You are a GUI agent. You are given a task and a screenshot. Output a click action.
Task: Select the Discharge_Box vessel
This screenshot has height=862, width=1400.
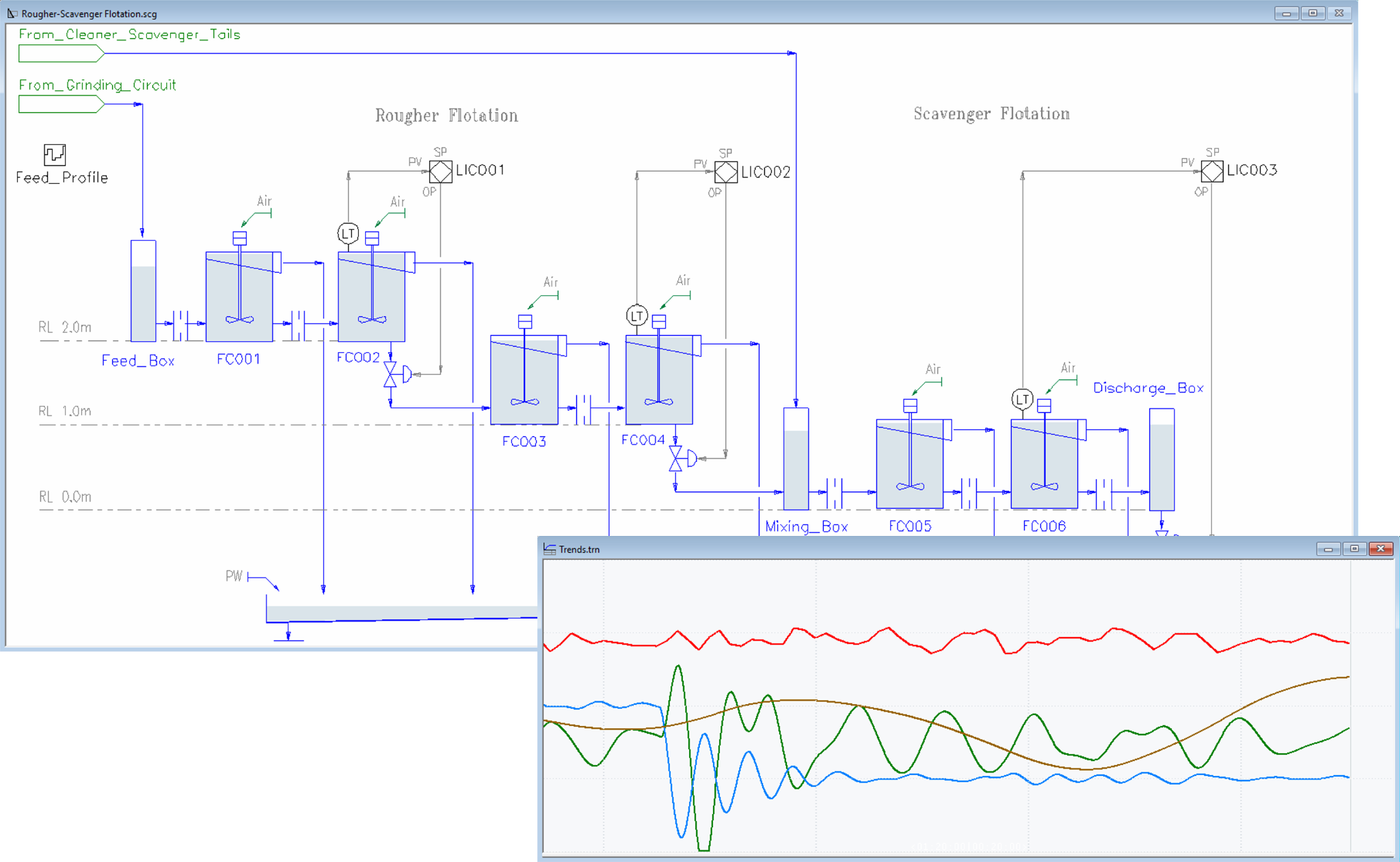click(1161, 459)
